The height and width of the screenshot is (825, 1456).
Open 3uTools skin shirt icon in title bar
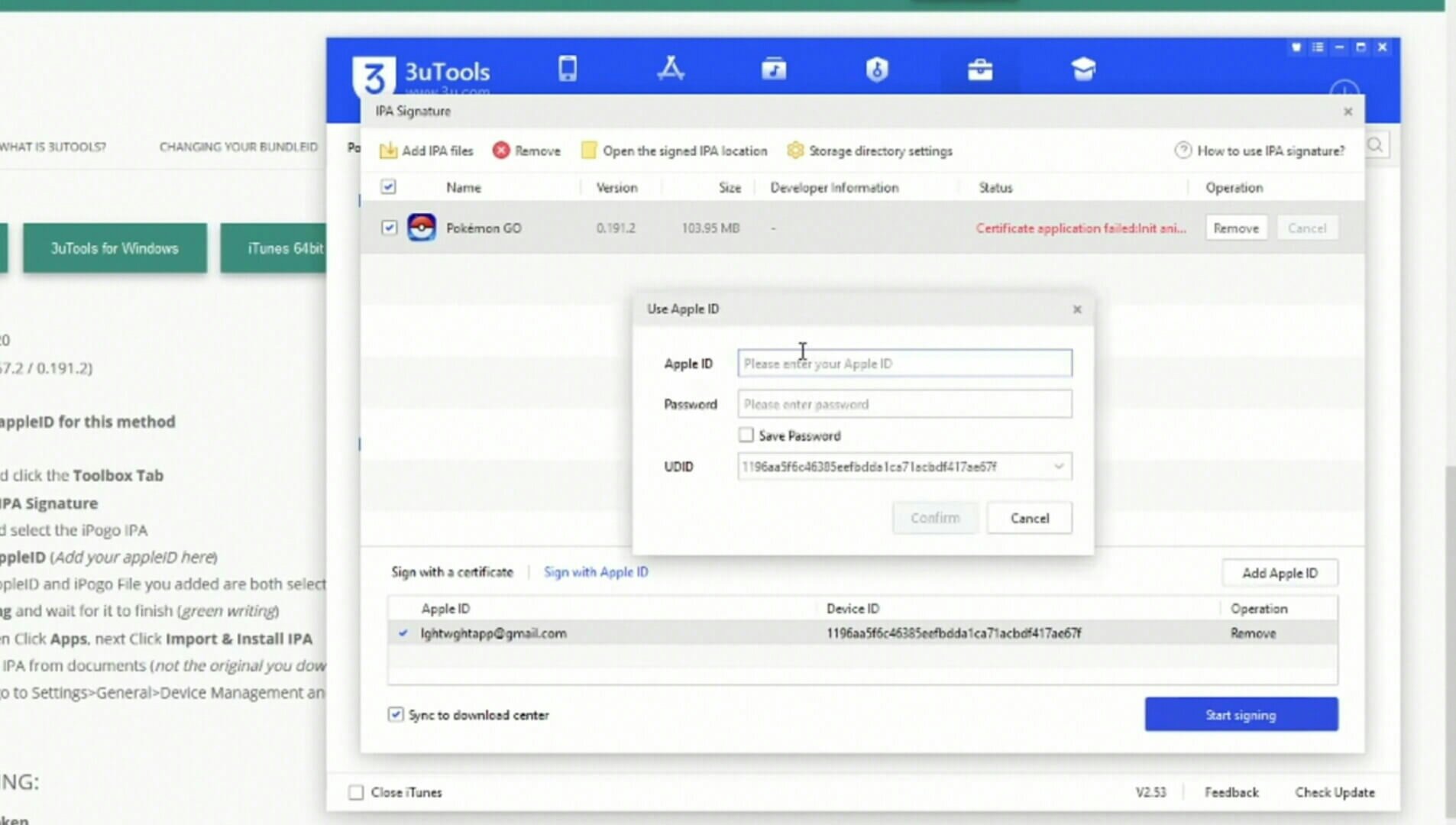pos(1296,47)
